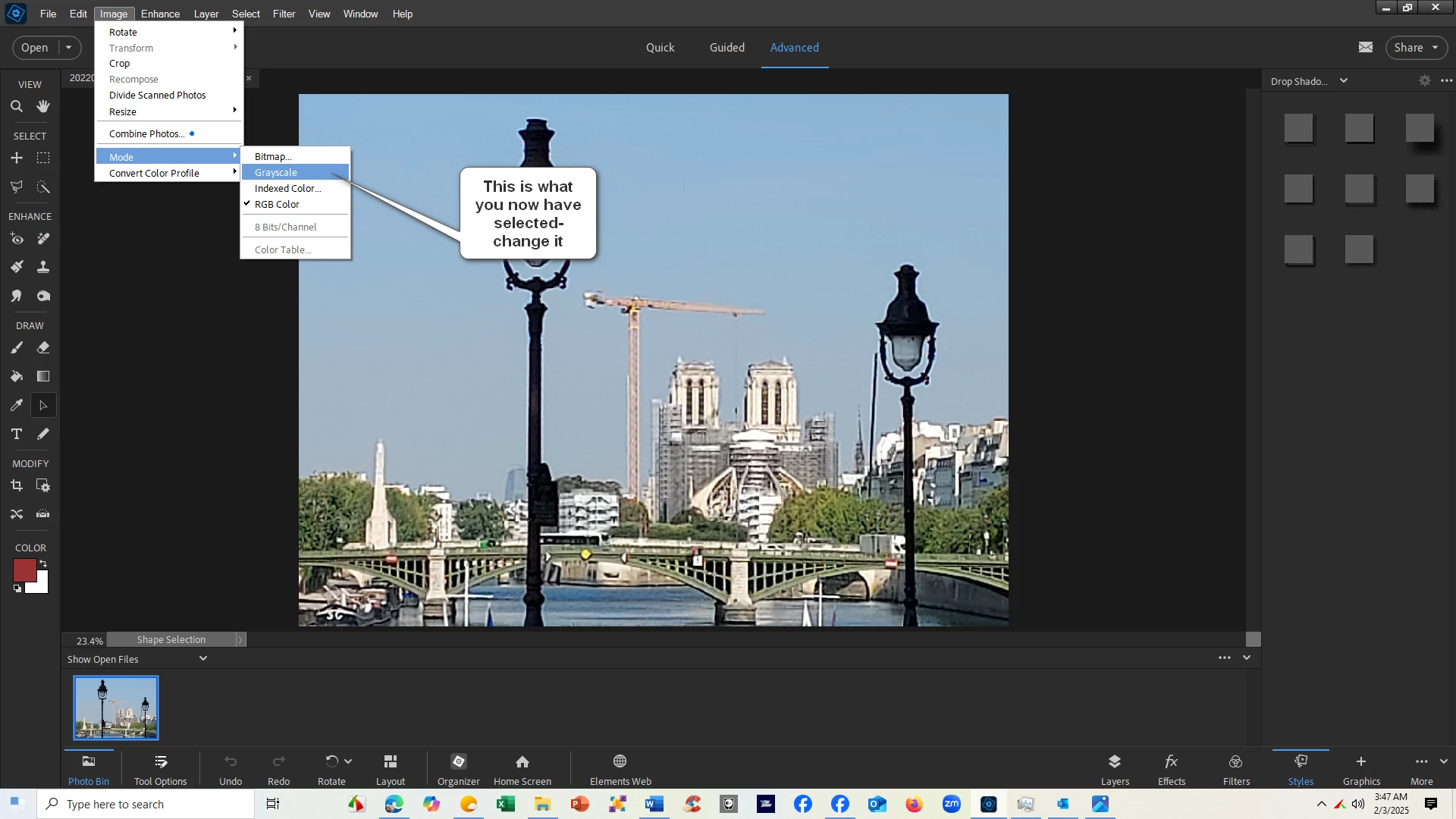The image size is (1456, 819).
Task: Select the Hand tool
Action: point(43,107)
